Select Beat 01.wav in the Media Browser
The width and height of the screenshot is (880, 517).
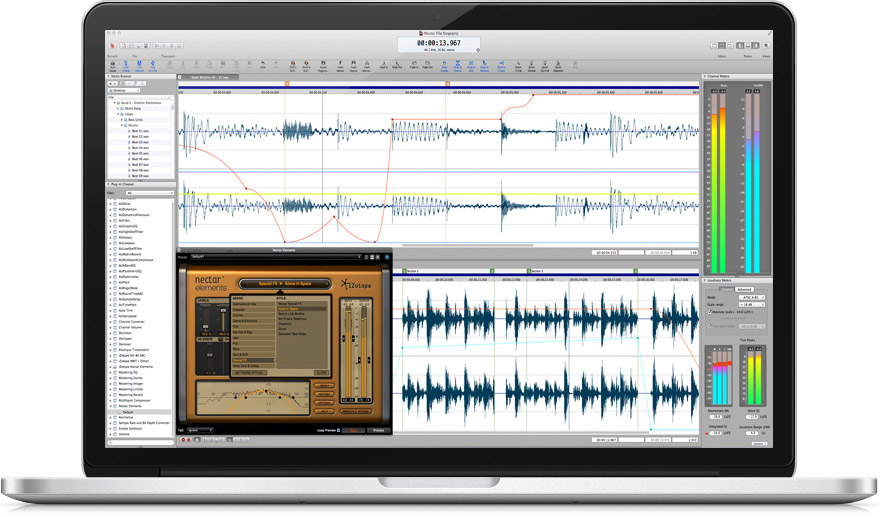[x=139, y=131]
